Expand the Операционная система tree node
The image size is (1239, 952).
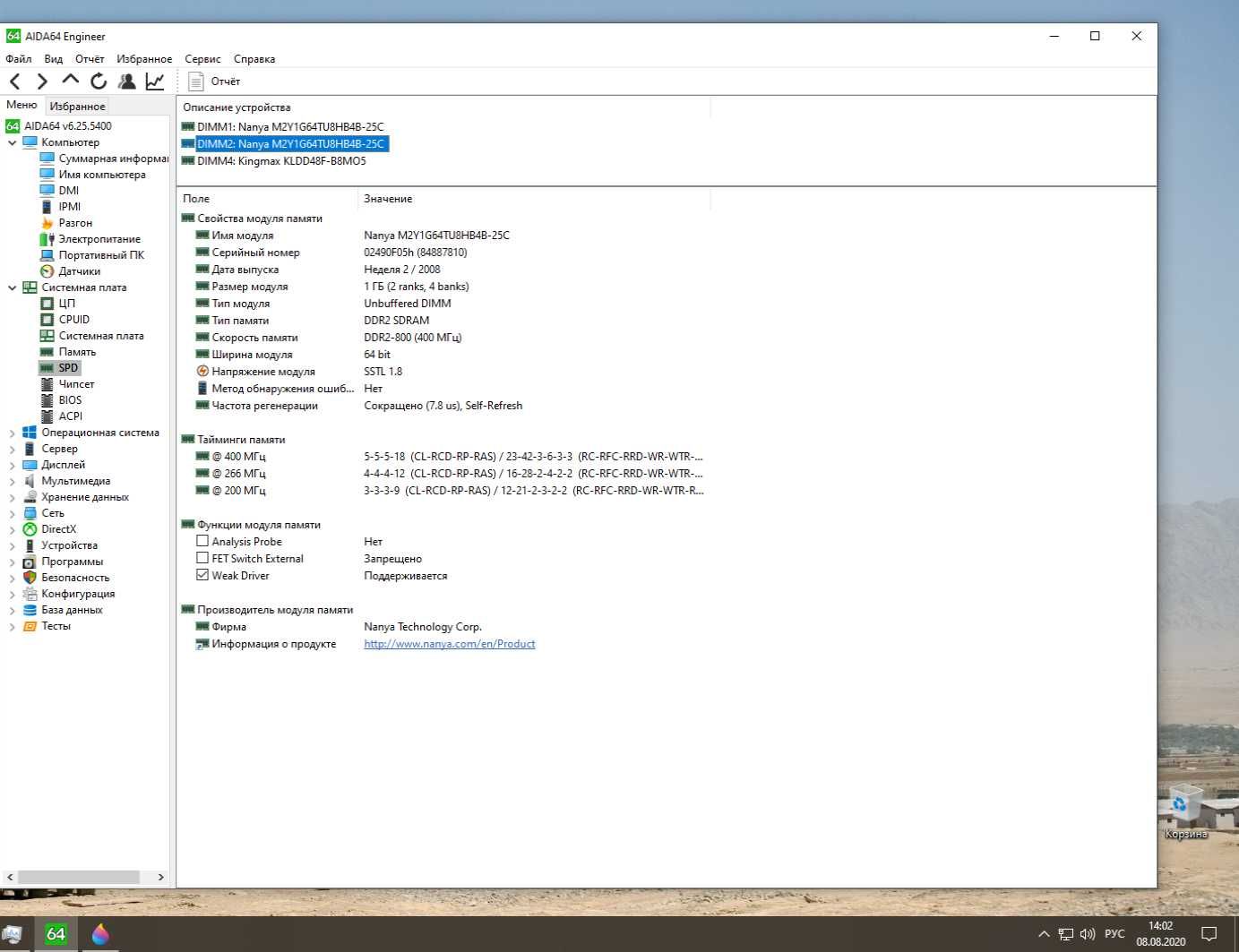click(x=12, y=433)
